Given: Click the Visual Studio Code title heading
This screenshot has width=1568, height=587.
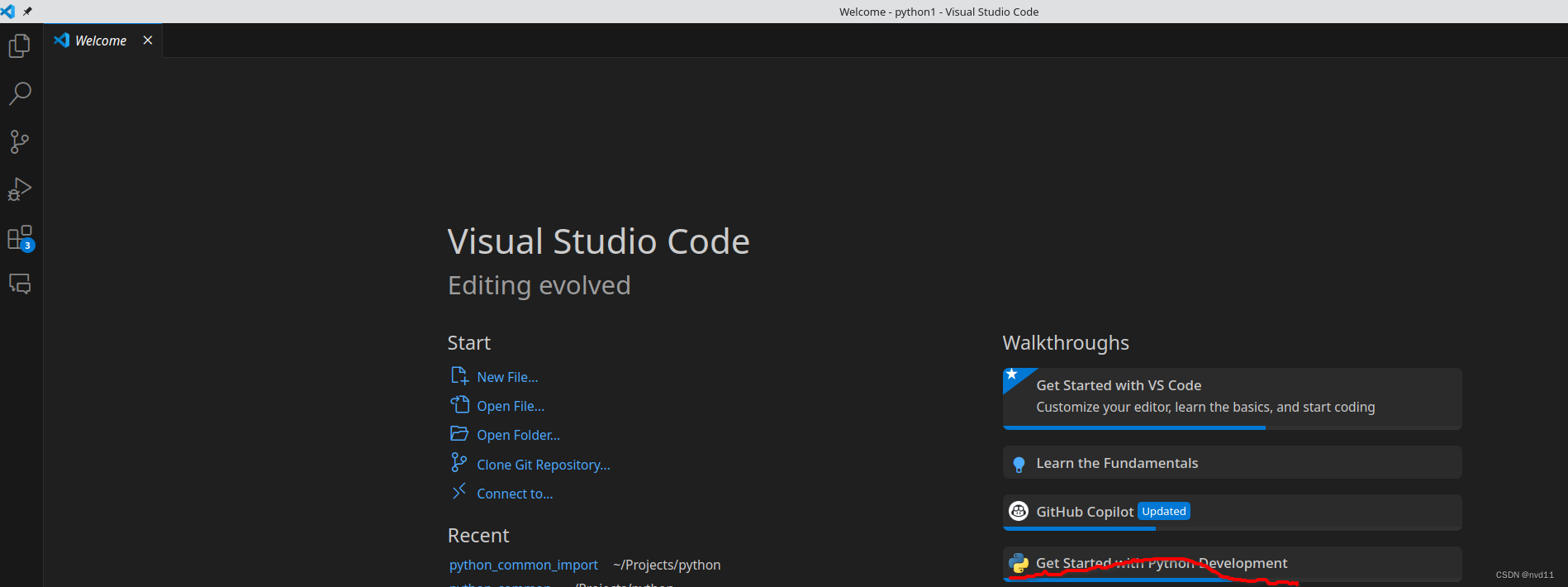Looking at the screenshot, I should click(x=598, y=241).
